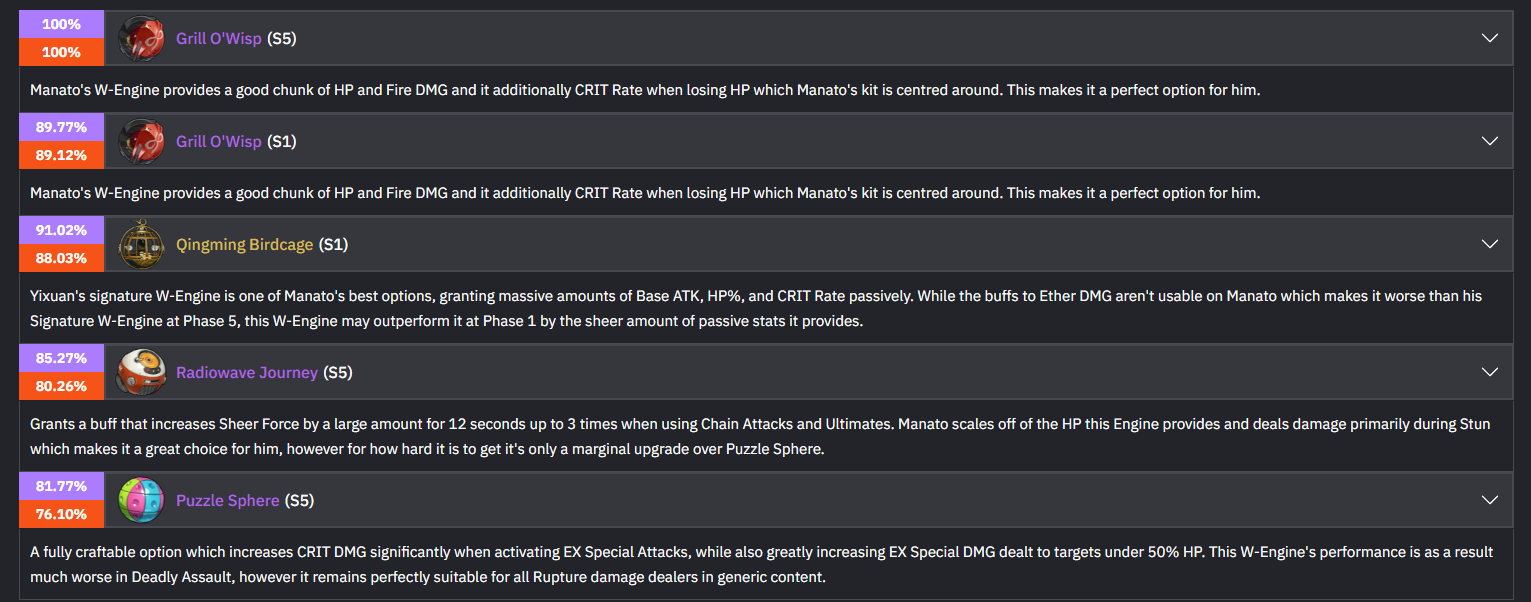Open the Radiowave Journey link
Screen dimensions: 1531x602
tap(246, 373)
